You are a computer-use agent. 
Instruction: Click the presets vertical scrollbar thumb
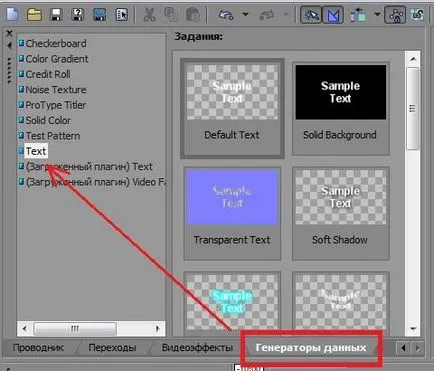pos(413,109)
